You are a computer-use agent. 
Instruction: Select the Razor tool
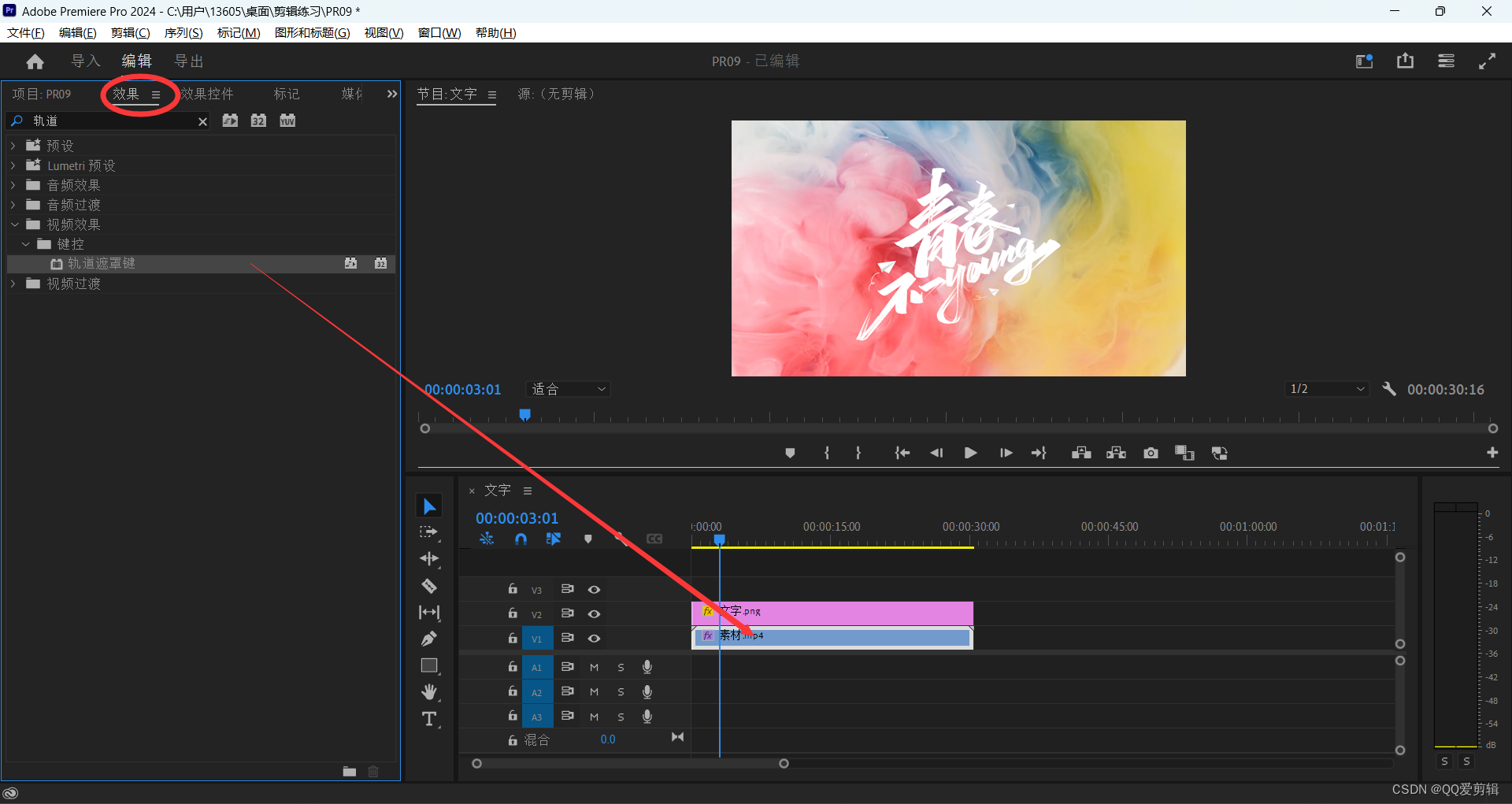click(429, 586)
